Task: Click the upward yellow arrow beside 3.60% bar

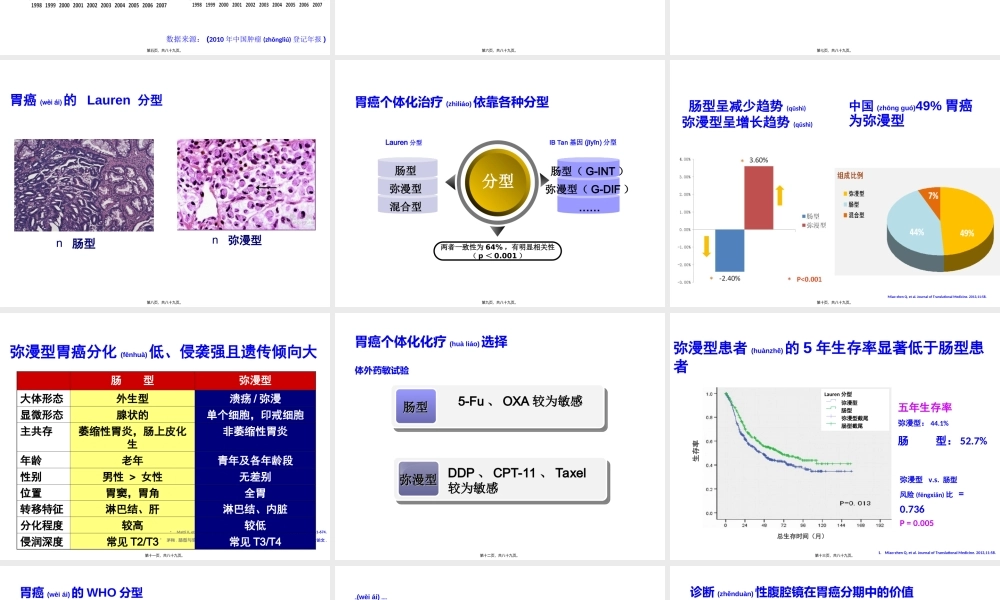Action: coord(780,197)
